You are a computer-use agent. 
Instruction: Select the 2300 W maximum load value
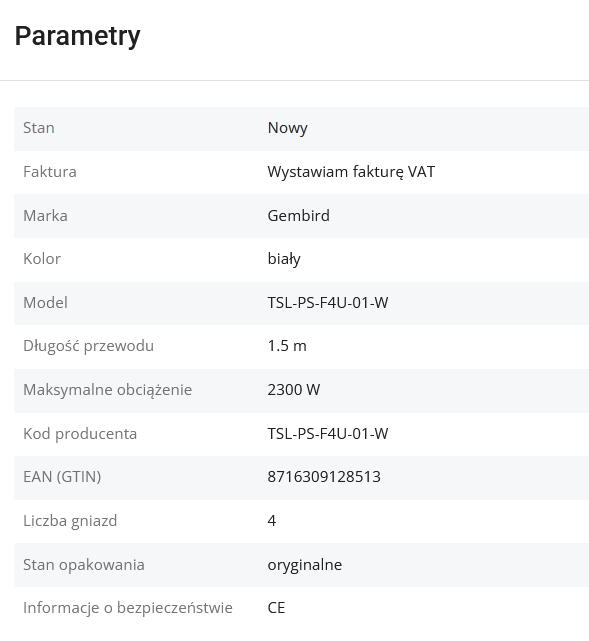click(293, 390)
